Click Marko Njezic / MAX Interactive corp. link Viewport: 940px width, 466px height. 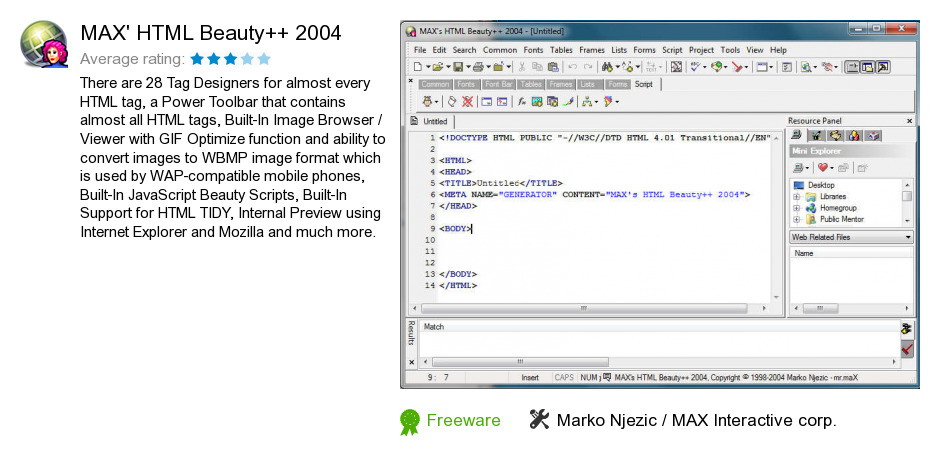pos(696,420)
